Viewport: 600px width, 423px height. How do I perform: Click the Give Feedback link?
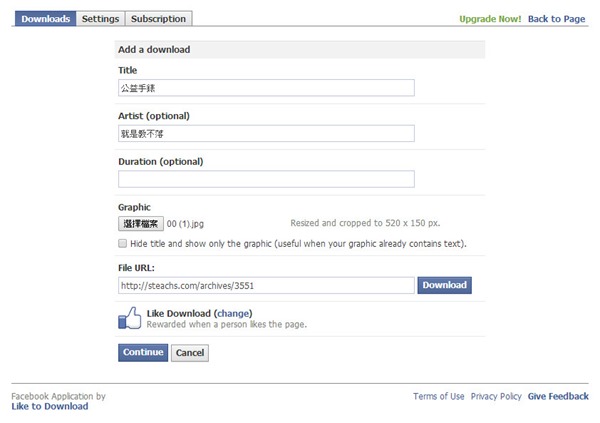coord(558,396)
